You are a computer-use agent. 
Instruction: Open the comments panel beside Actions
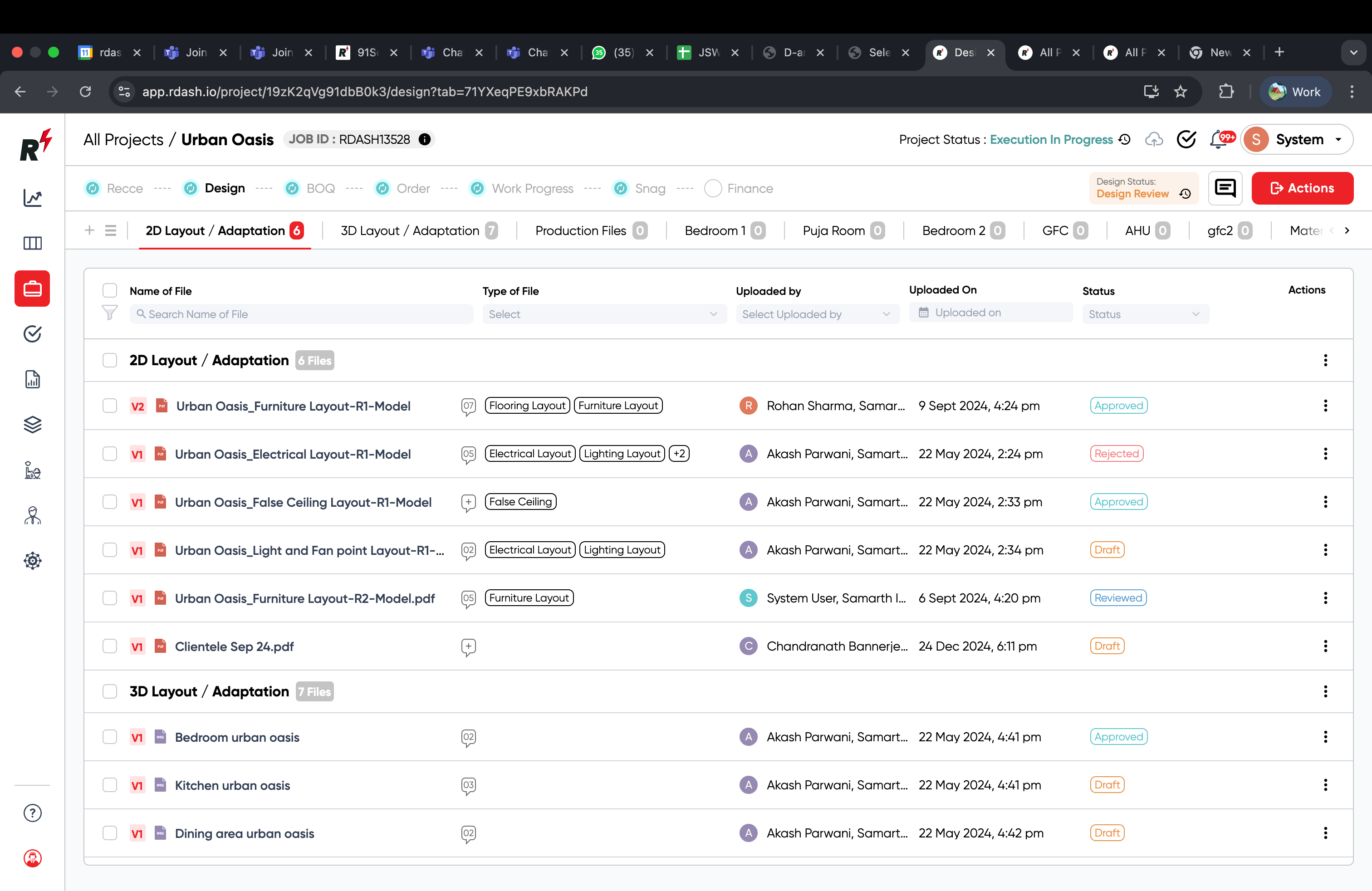pyautogui.click(x=1225, y=188)
